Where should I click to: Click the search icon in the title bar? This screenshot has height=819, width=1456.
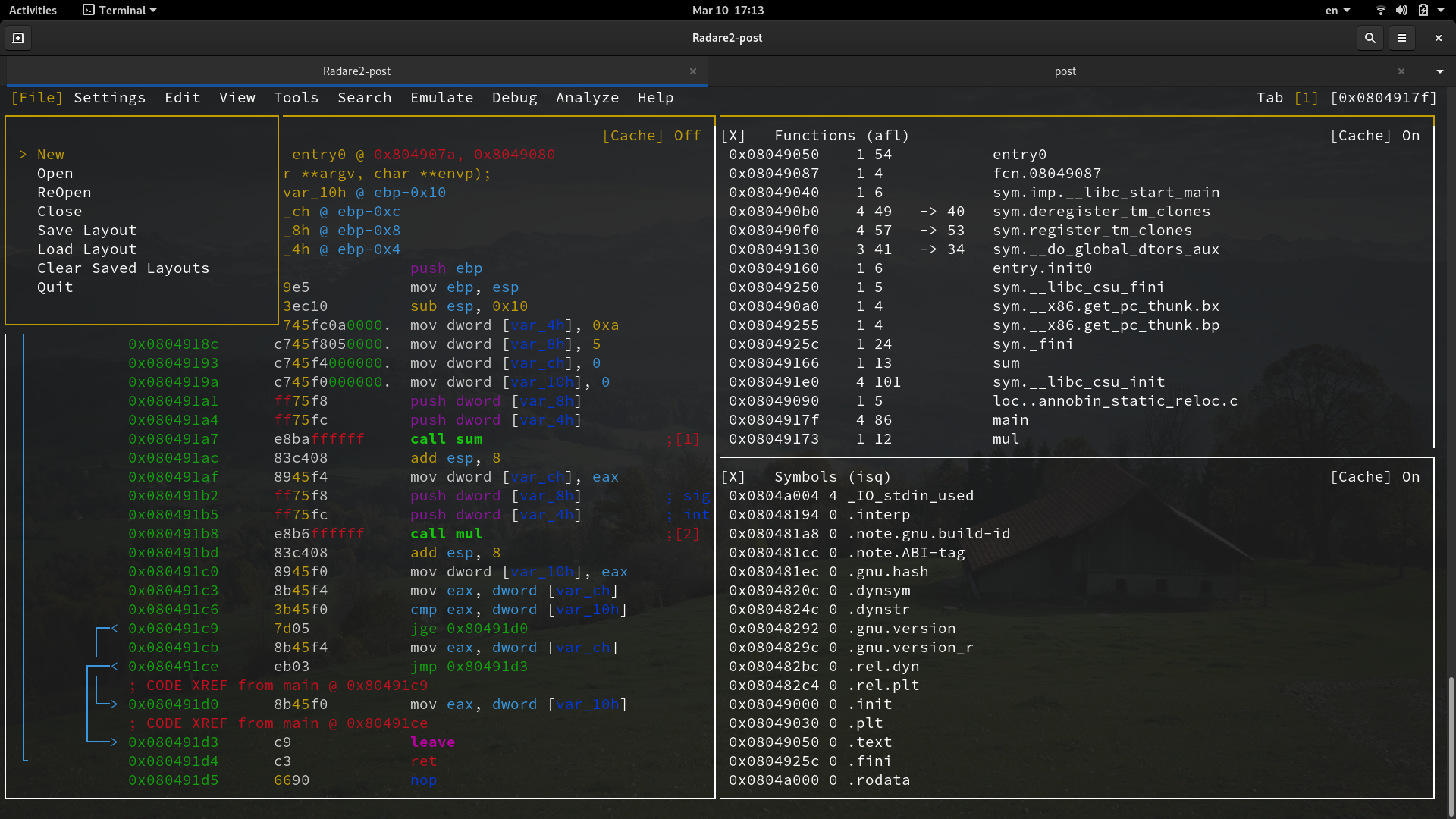click(1370, 37)
